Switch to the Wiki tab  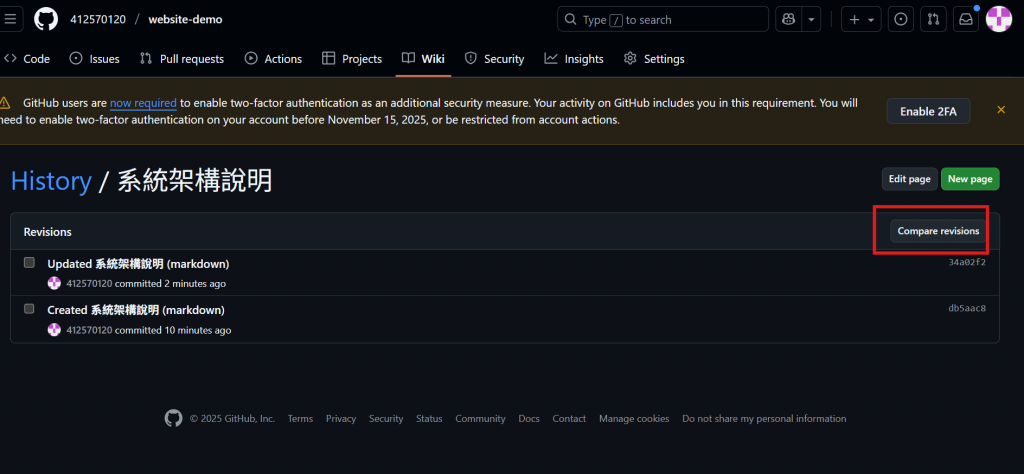(x=423, y=59)
